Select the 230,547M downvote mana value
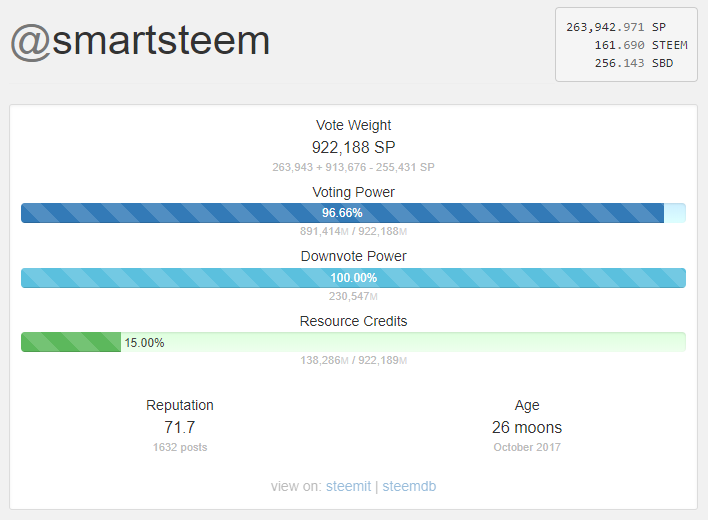This screenshot has height=520, width=708. point(354,297)
